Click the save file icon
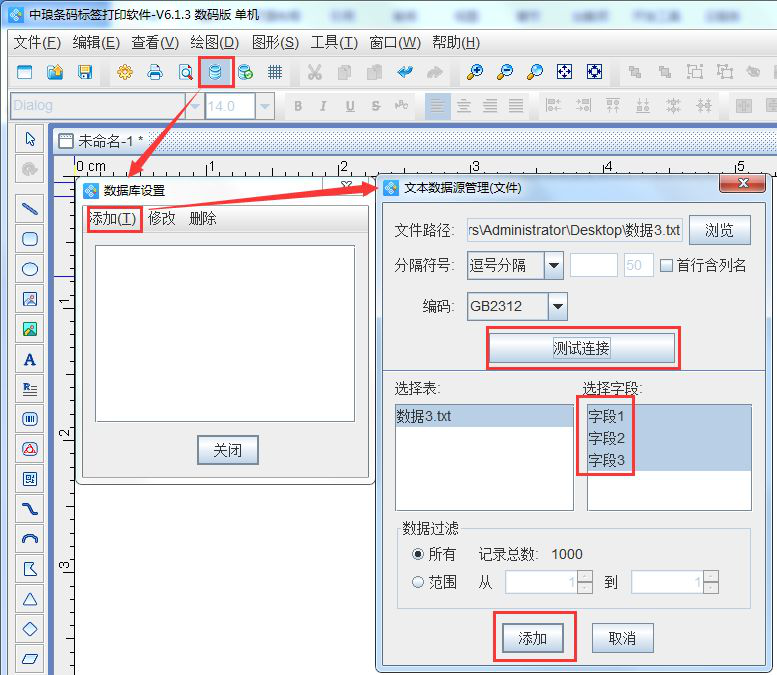Viewport: 777px width, 675px height. pos(85,72)
